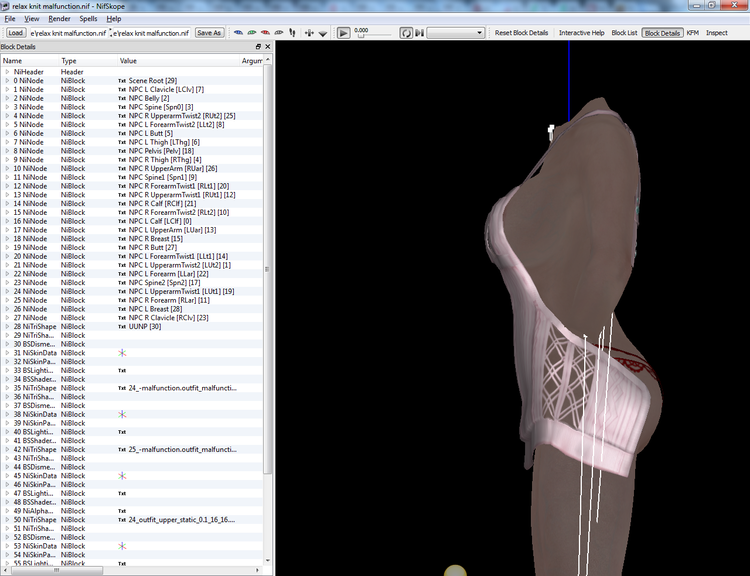Click the walk view footprint icon
Screen dimensions: 750x576
pos(292,33)
